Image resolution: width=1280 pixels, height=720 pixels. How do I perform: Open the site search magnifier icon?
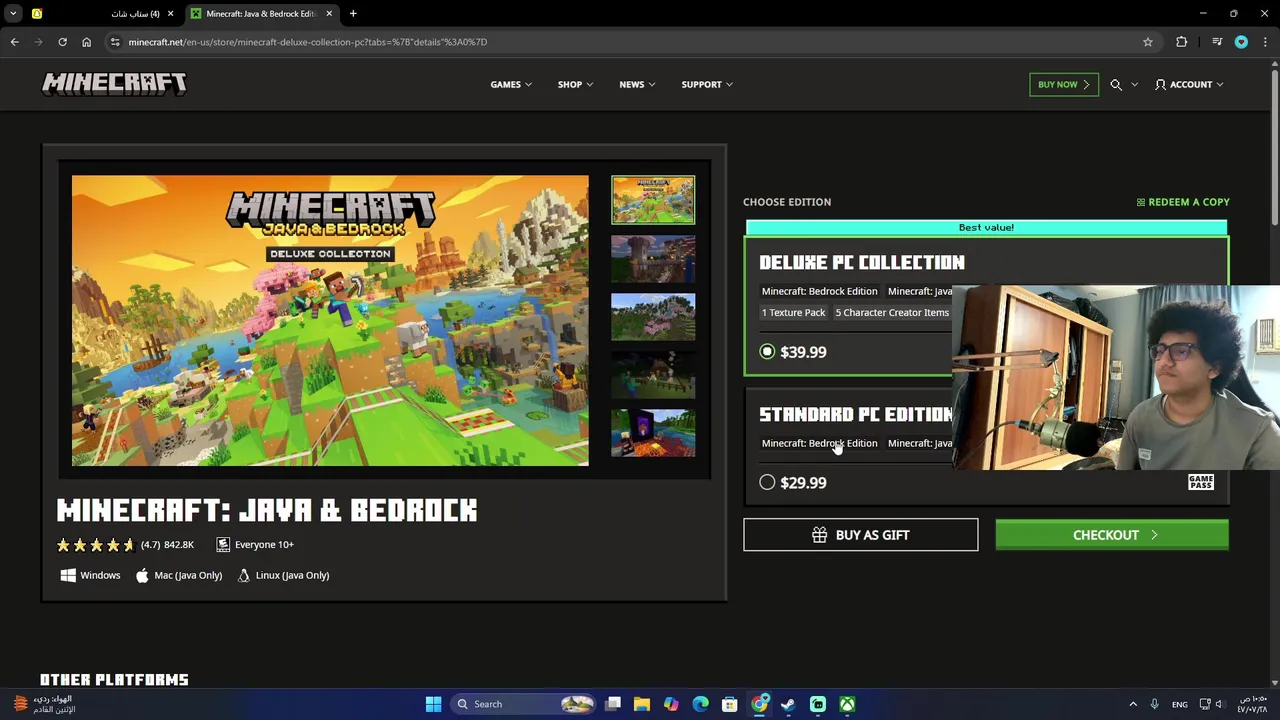(1116, 85)
